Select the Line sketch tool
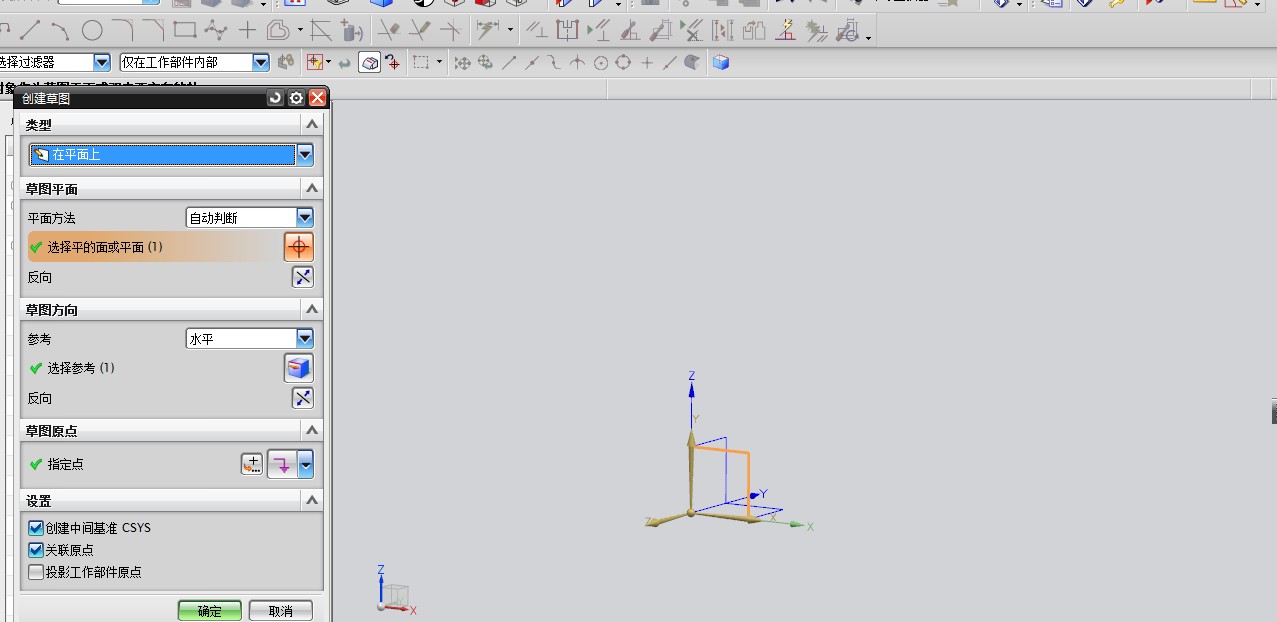Image resolution: width=1277 pixels, height=622 pixels. pos(30,30)
